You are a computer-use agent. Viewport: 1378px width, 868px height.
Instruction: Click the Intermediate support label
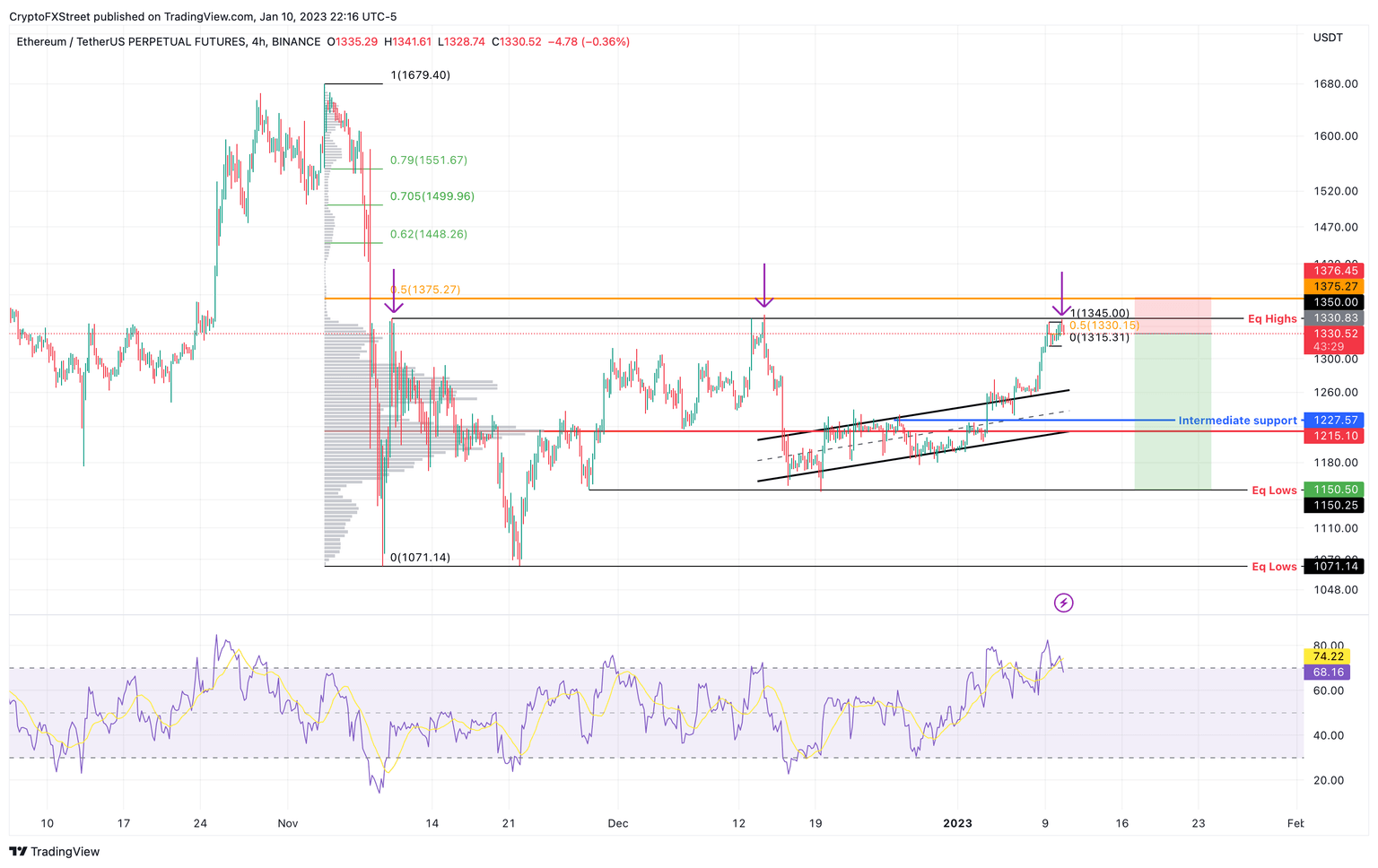[1236, 420]
